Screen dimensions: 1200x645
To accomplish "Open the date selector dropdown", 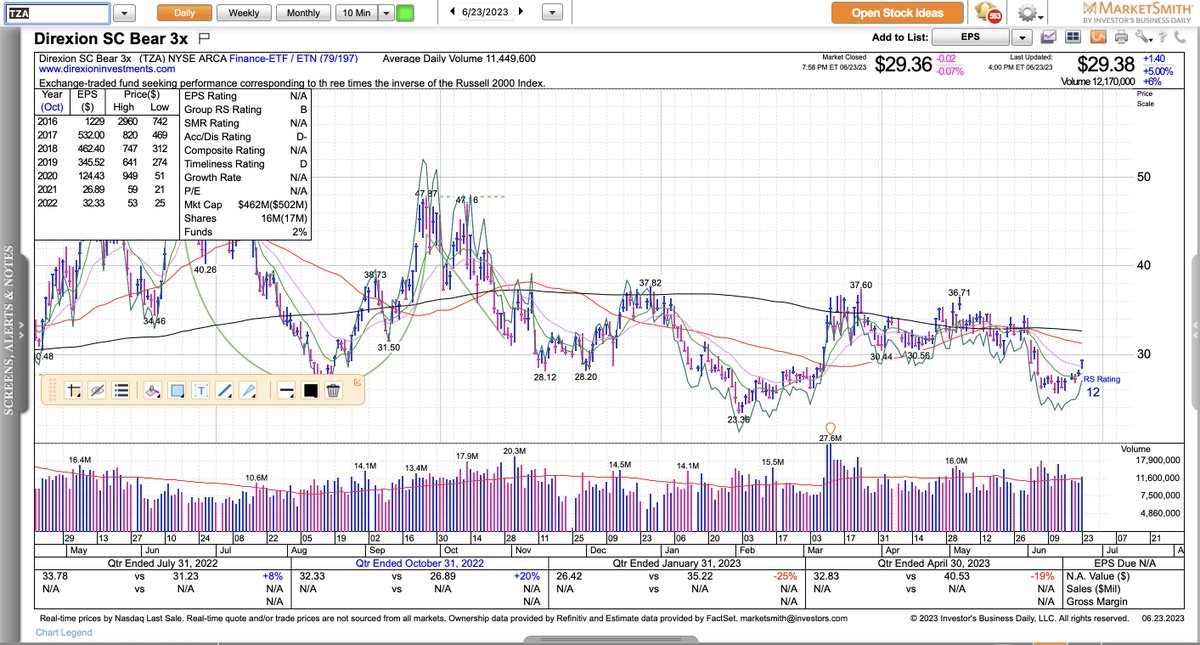I will click(x=553, y=13).
